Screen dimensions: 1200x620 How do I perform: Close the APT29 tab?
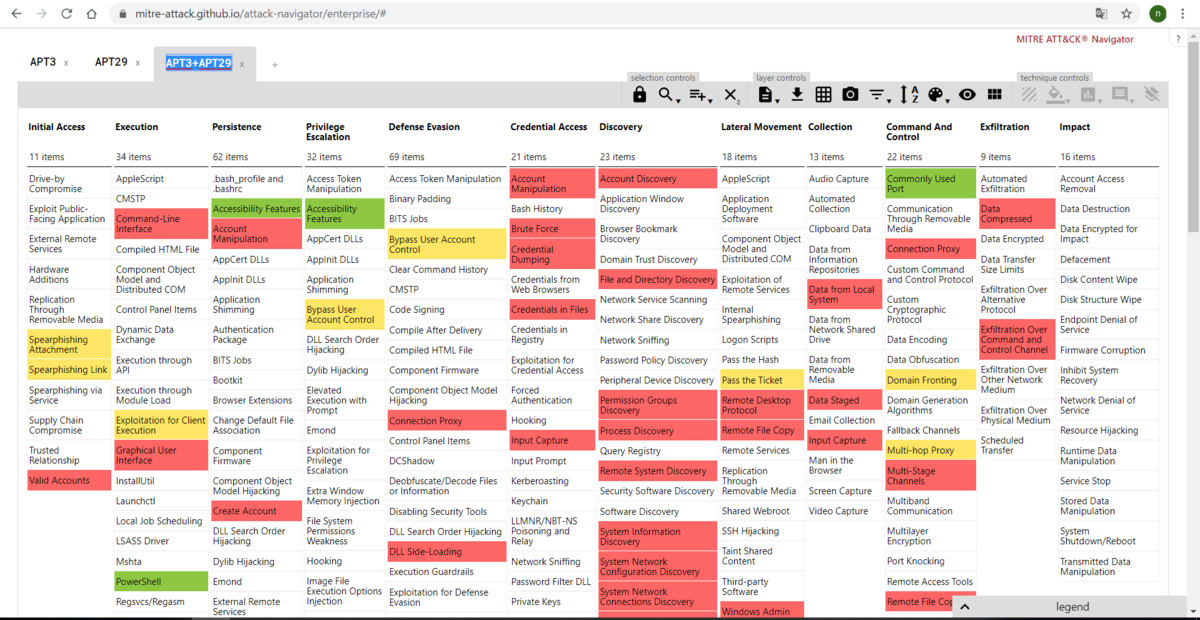point(138,63)
